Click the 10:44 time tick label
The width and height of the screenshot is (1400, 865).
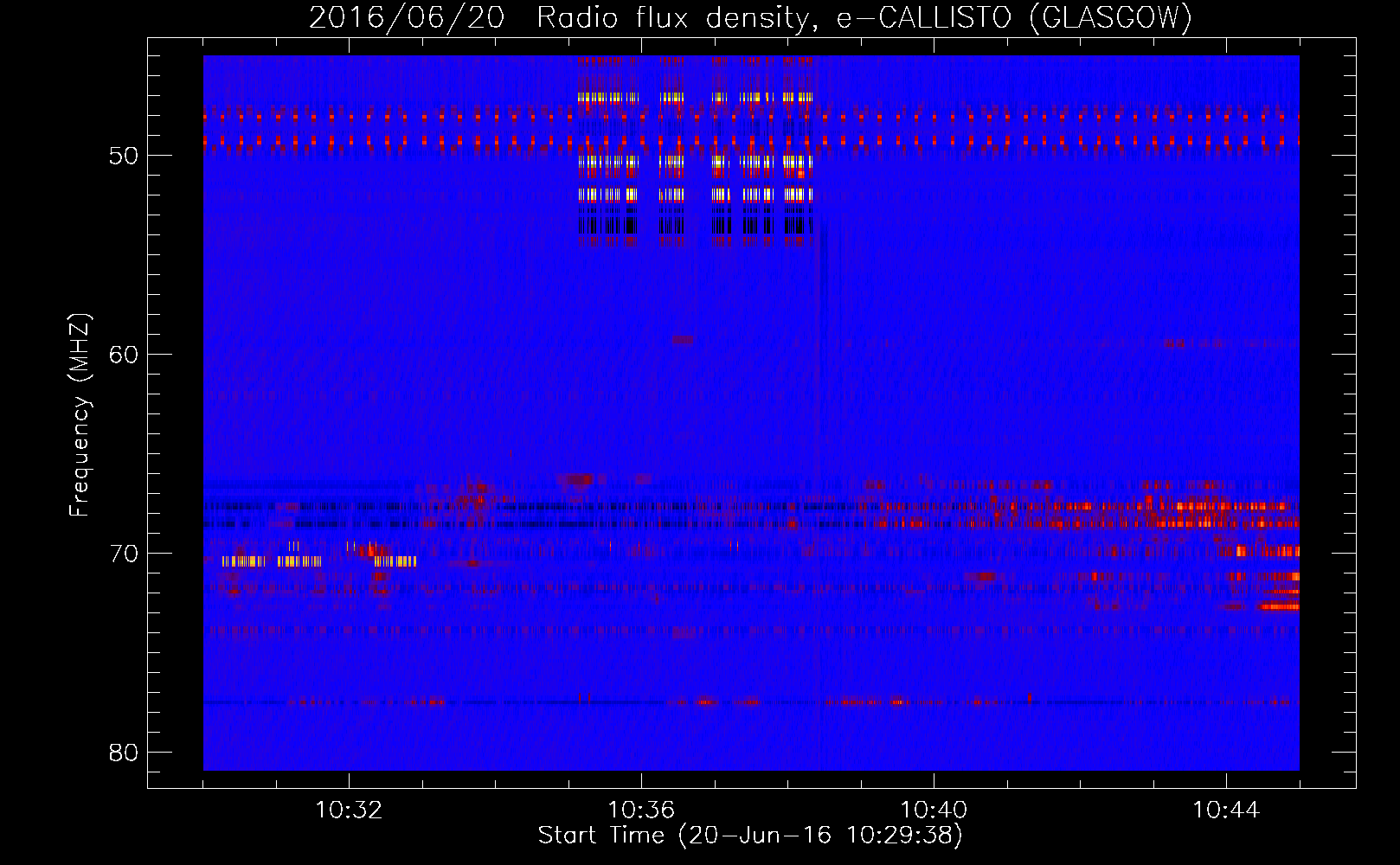click(x=1226, y=811)
